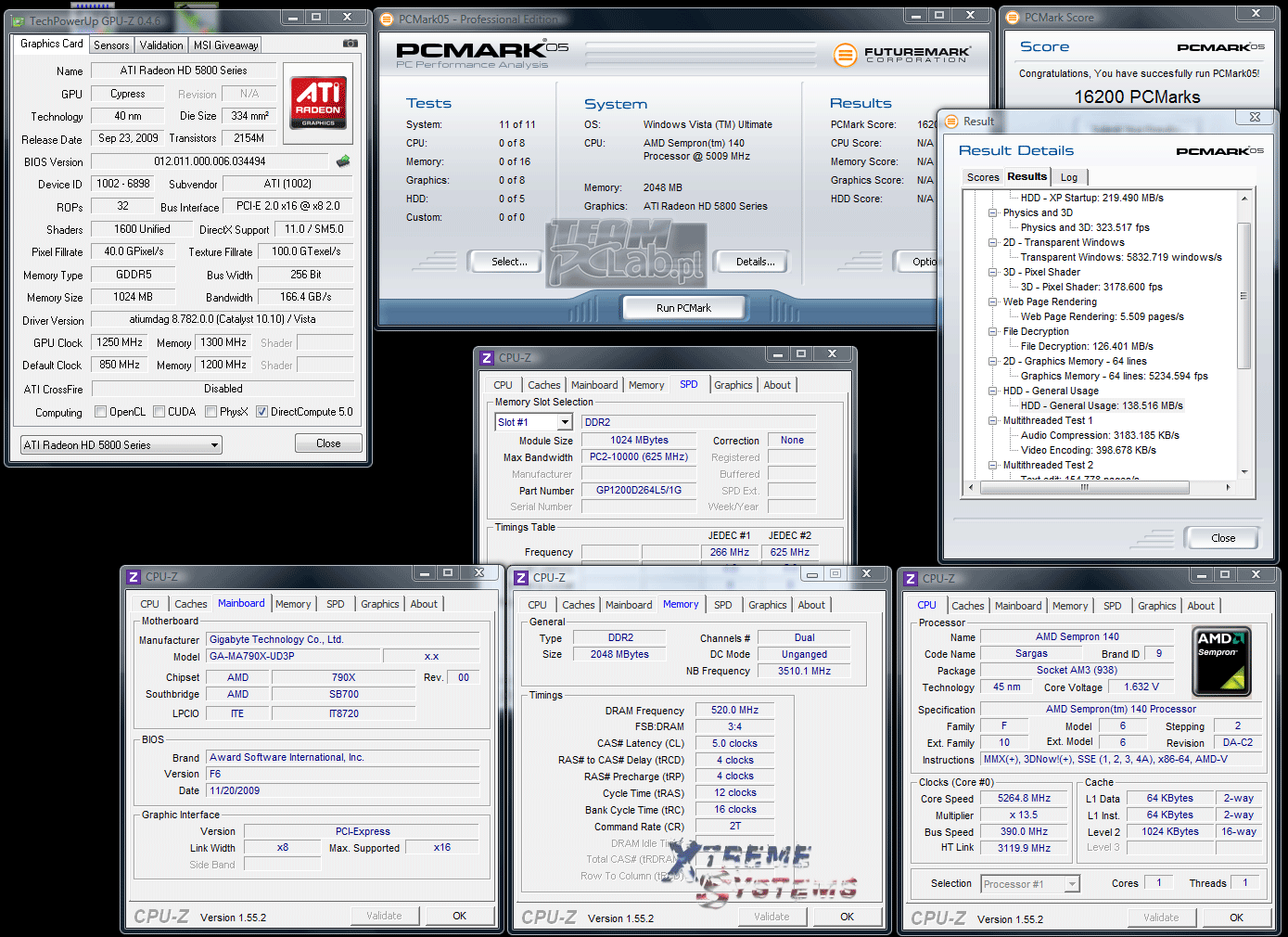Toggle the OpenCL checkbox
This screenshot has height=937, width=1288.
point(101,412)
